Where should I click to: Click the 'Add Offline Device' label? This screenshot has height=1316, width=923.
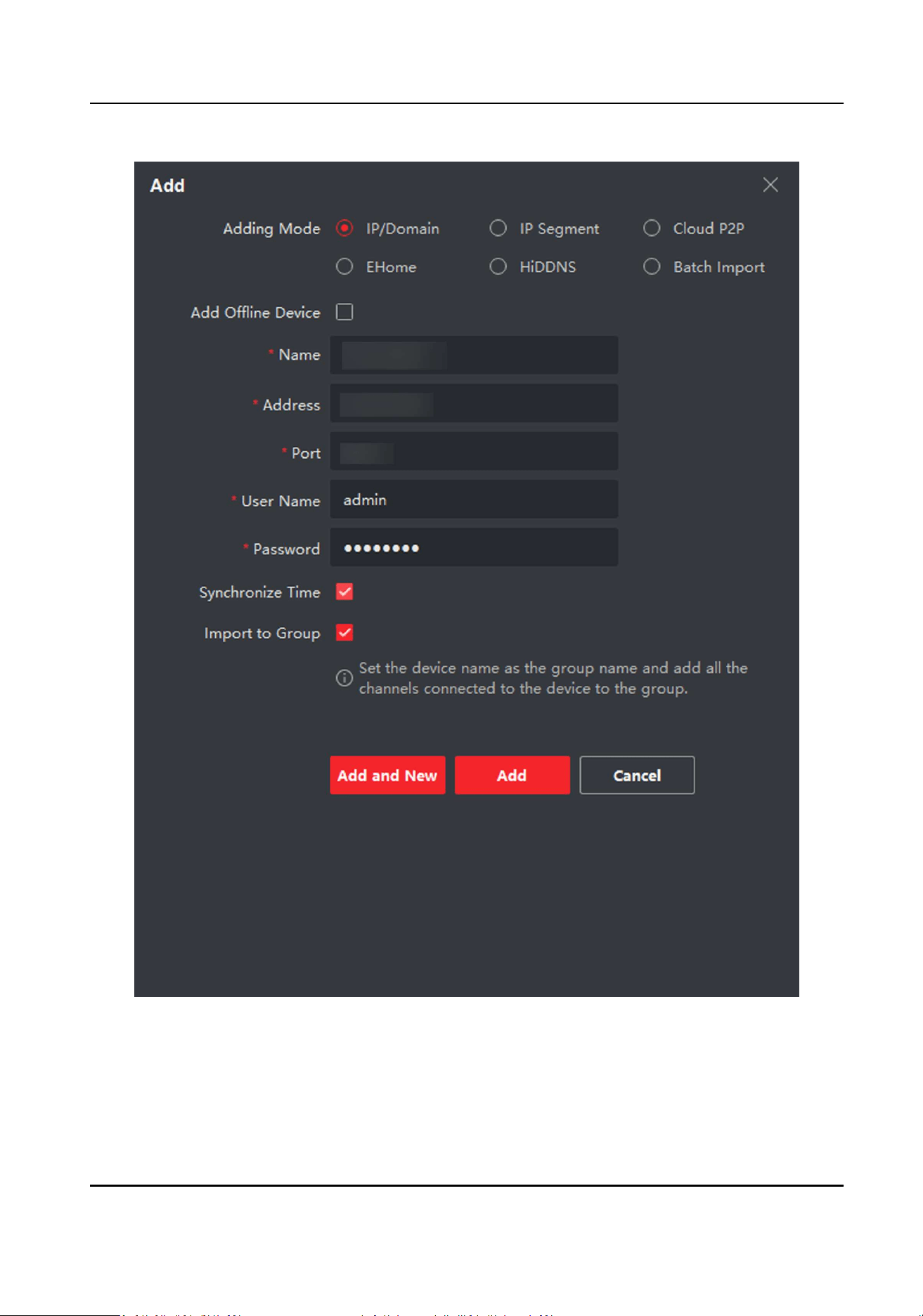coord(255,313)
